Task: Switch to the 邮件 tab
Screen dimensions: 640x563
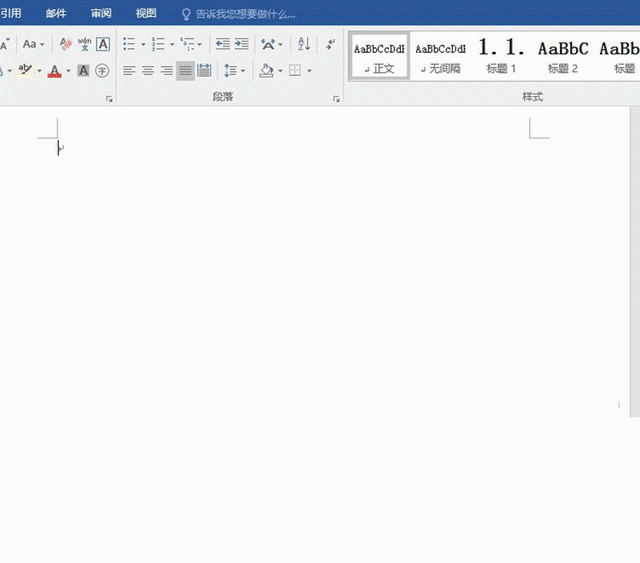Action: (56, 13)
